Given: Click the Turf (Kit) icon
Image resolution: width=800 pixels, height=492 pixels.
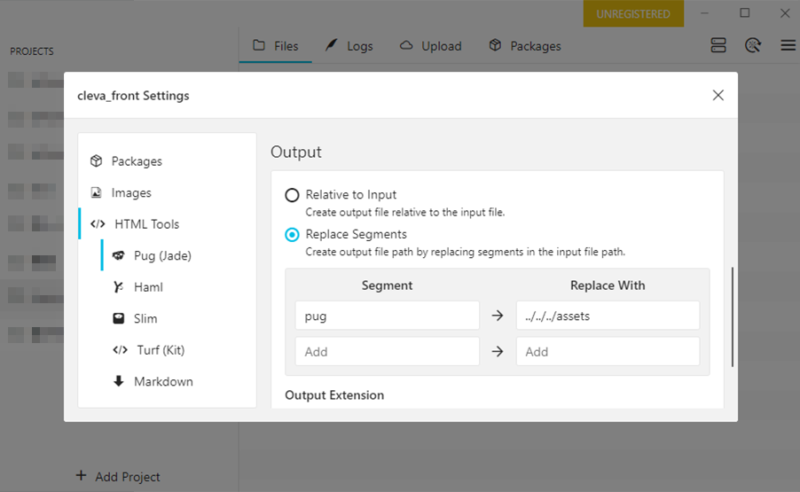Looking at the screenshot, I should click(119, 350).
